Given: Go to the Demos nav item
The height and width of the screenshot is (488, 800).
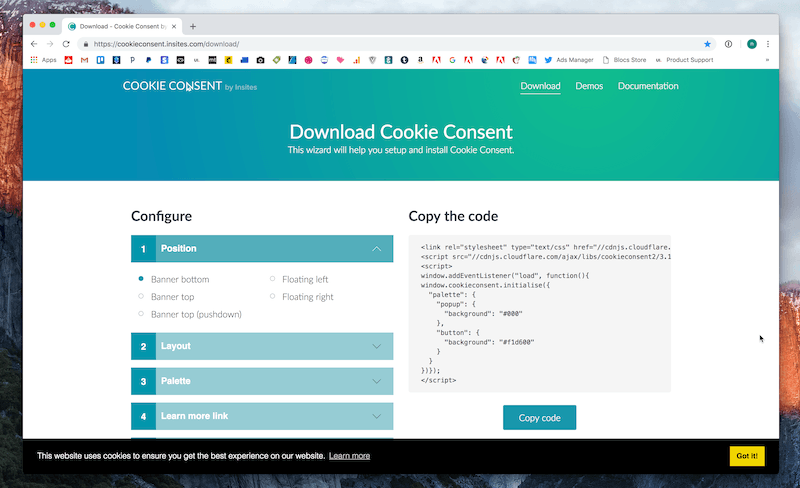Looking at the screenshot, I should (589, 86).
